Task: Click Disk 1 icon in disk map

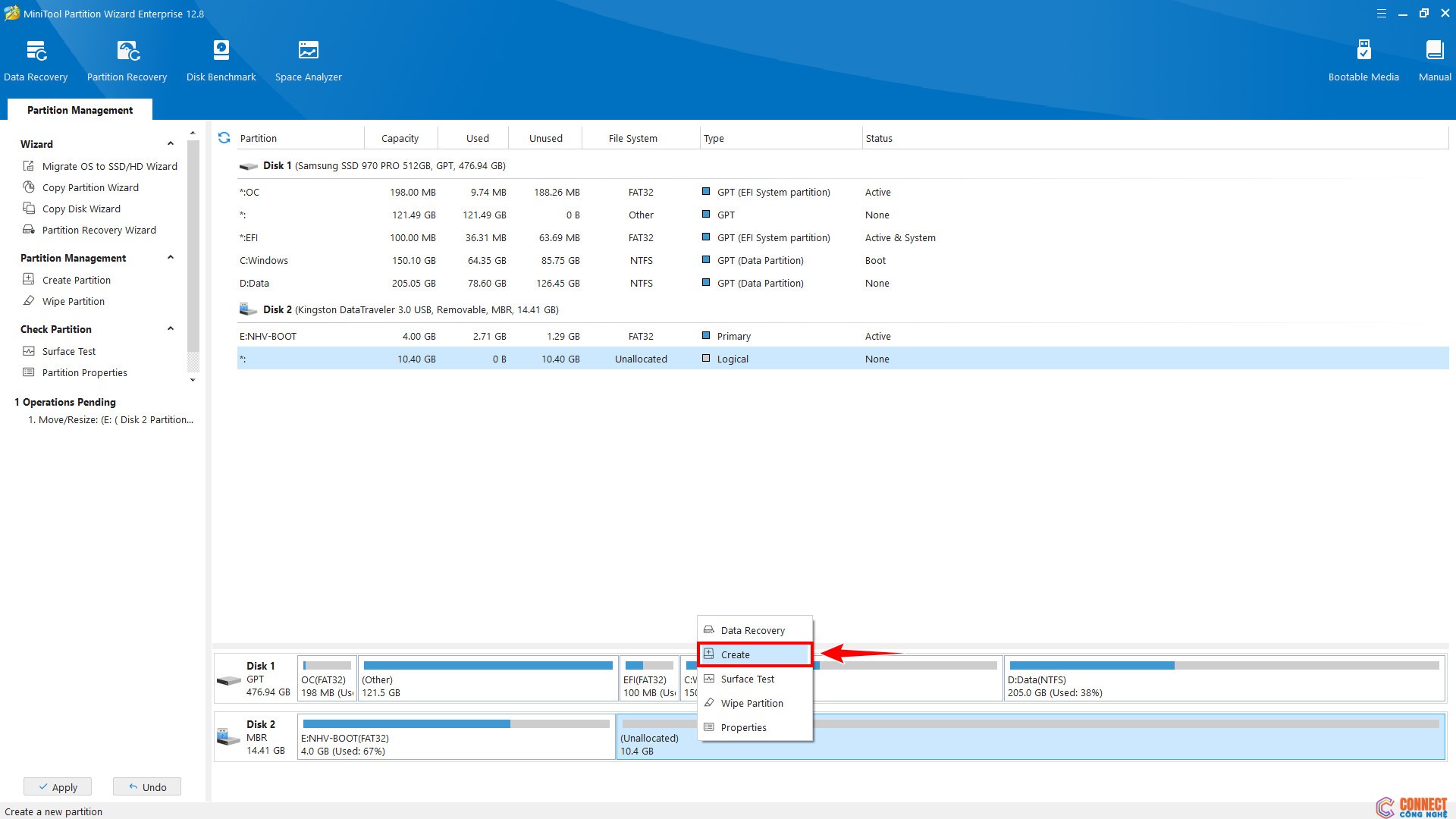Action: [x=228, y=680]
